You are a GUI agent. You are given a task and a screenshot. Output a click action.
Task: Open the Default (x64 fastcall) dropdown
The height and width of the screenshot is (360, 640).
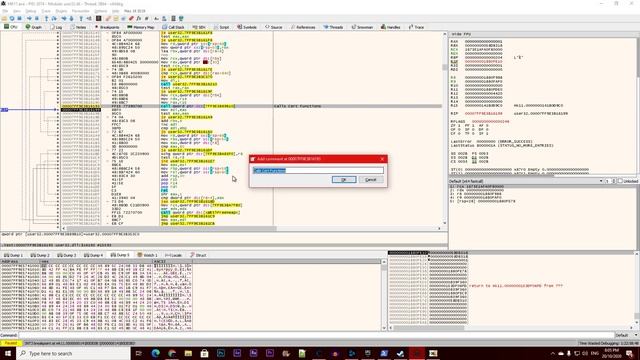point(526,181)
